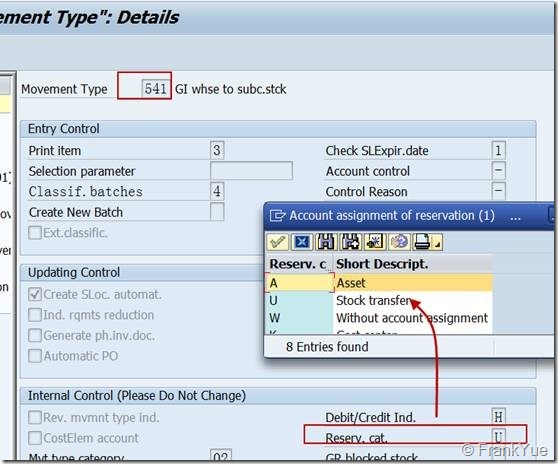Viewport: 558px width, 464px height.
Task: Click the Mvt type category field showing 02
Action: [221, 455]
